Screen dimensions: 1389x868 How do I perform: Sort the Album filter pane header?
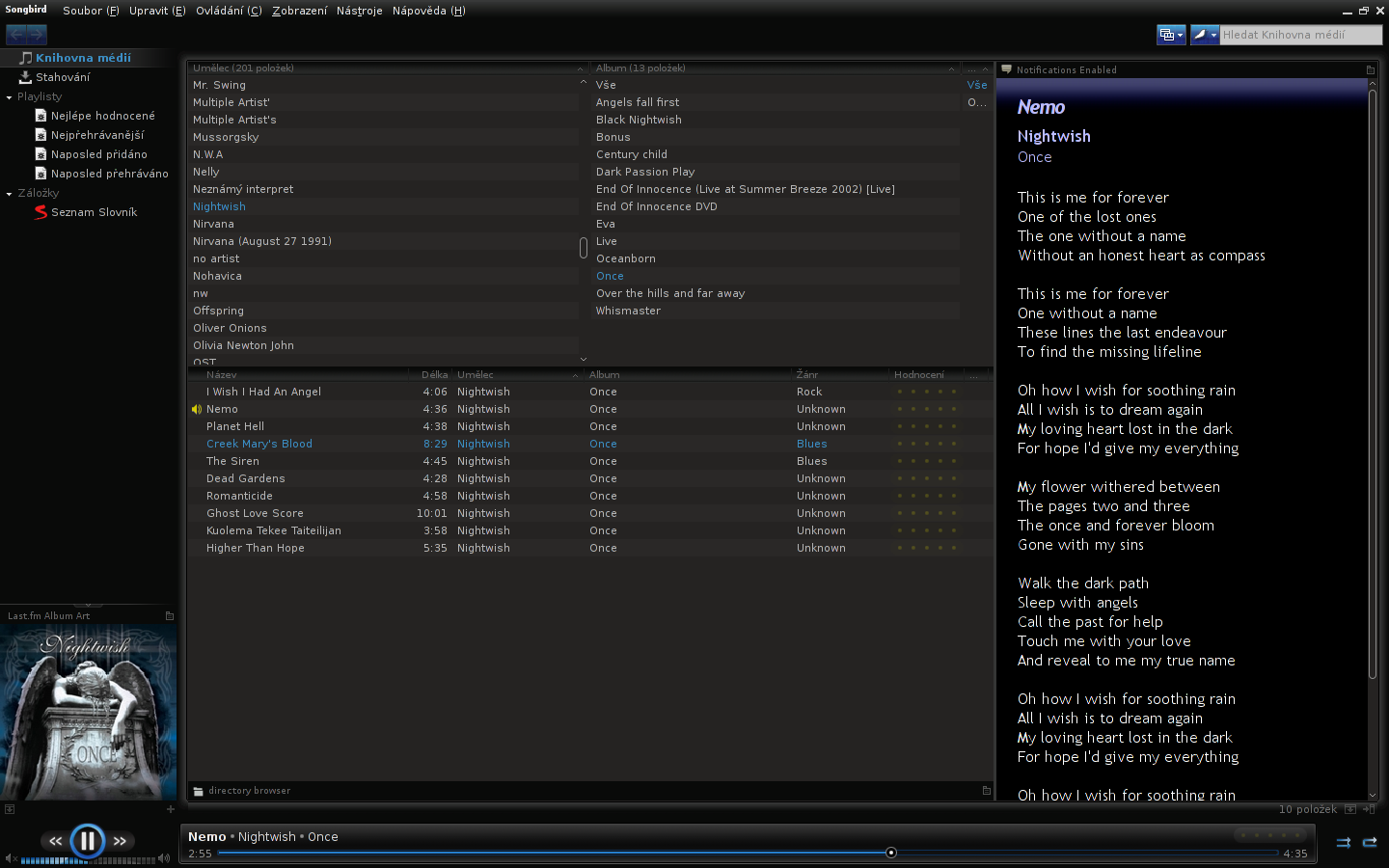776,68
